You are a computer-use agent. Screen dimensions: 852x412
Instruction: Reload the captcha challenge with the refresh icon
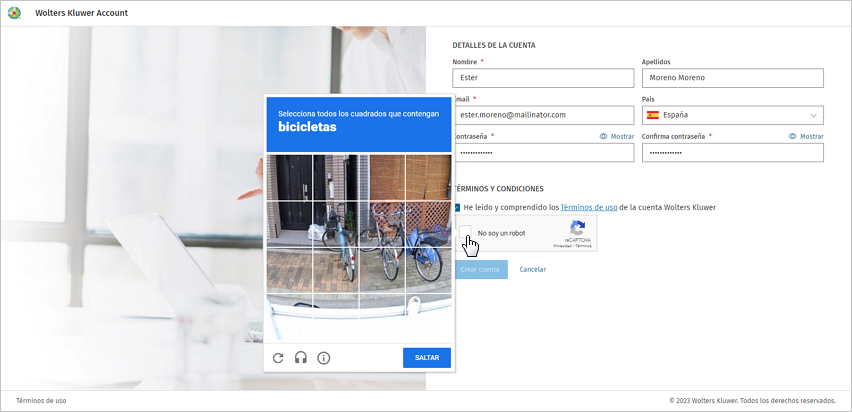(278, 358)
